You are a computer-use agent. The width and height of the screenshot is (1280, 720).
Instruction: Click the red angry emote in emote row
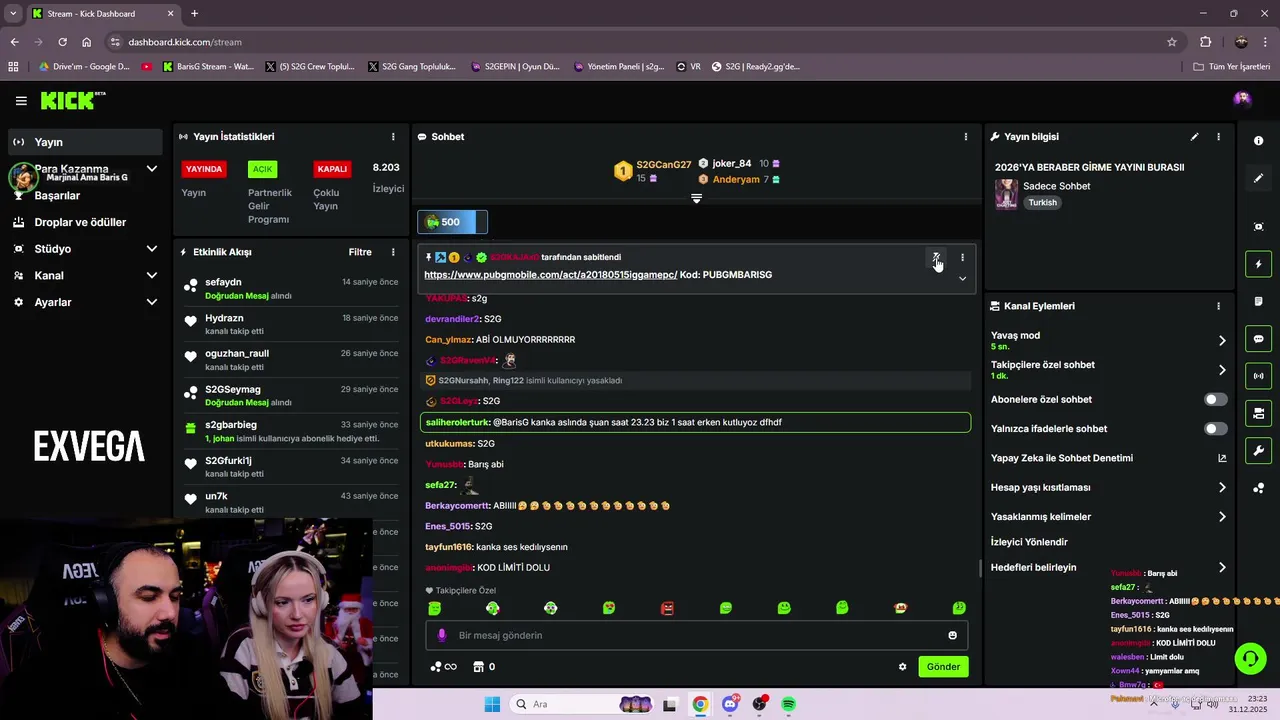667,608
